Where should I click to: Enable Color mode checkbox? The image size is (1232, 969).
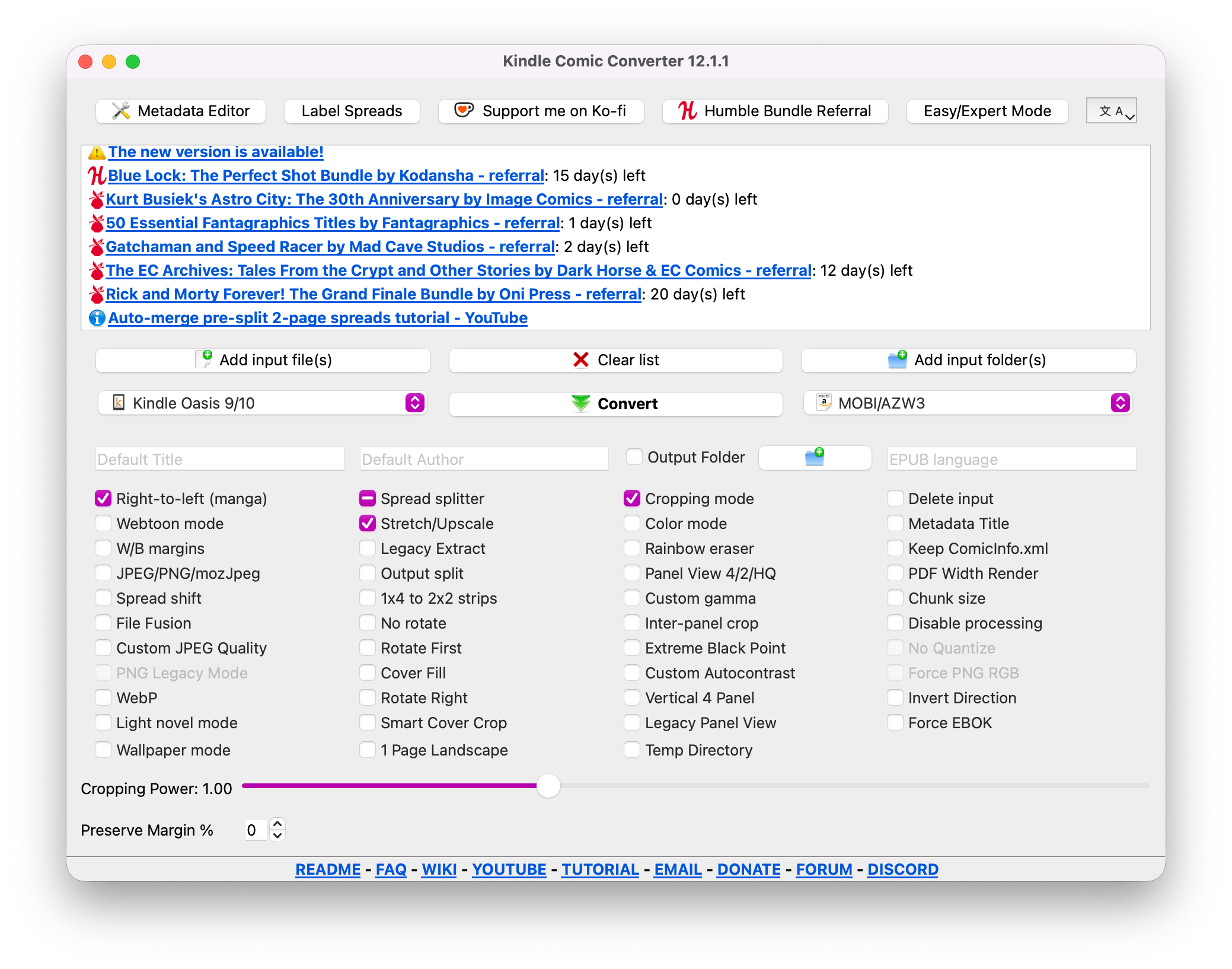click(632, 524)
